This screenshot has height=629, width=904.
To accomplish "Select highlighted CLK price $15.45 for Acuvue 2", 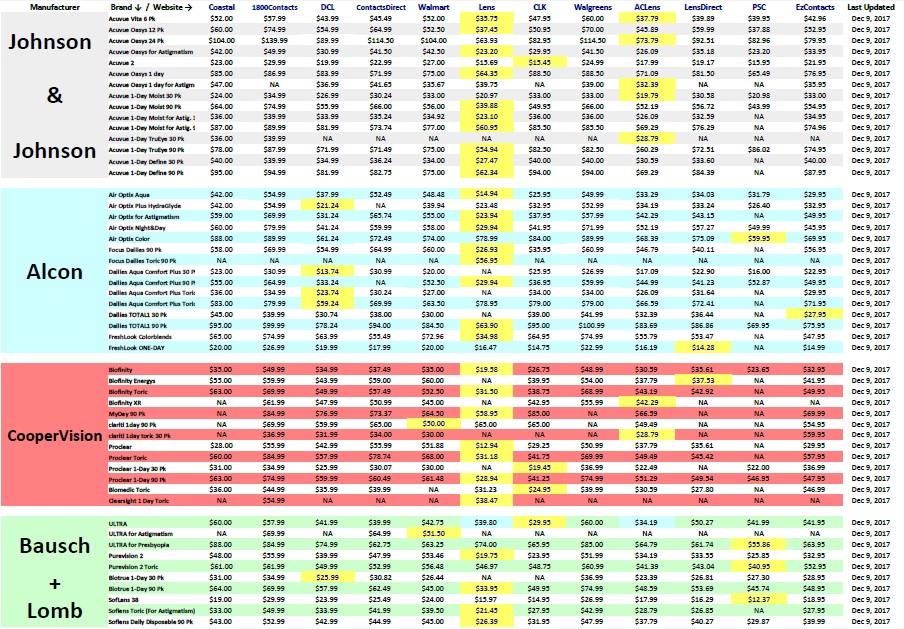I will (x=540, y=62).
